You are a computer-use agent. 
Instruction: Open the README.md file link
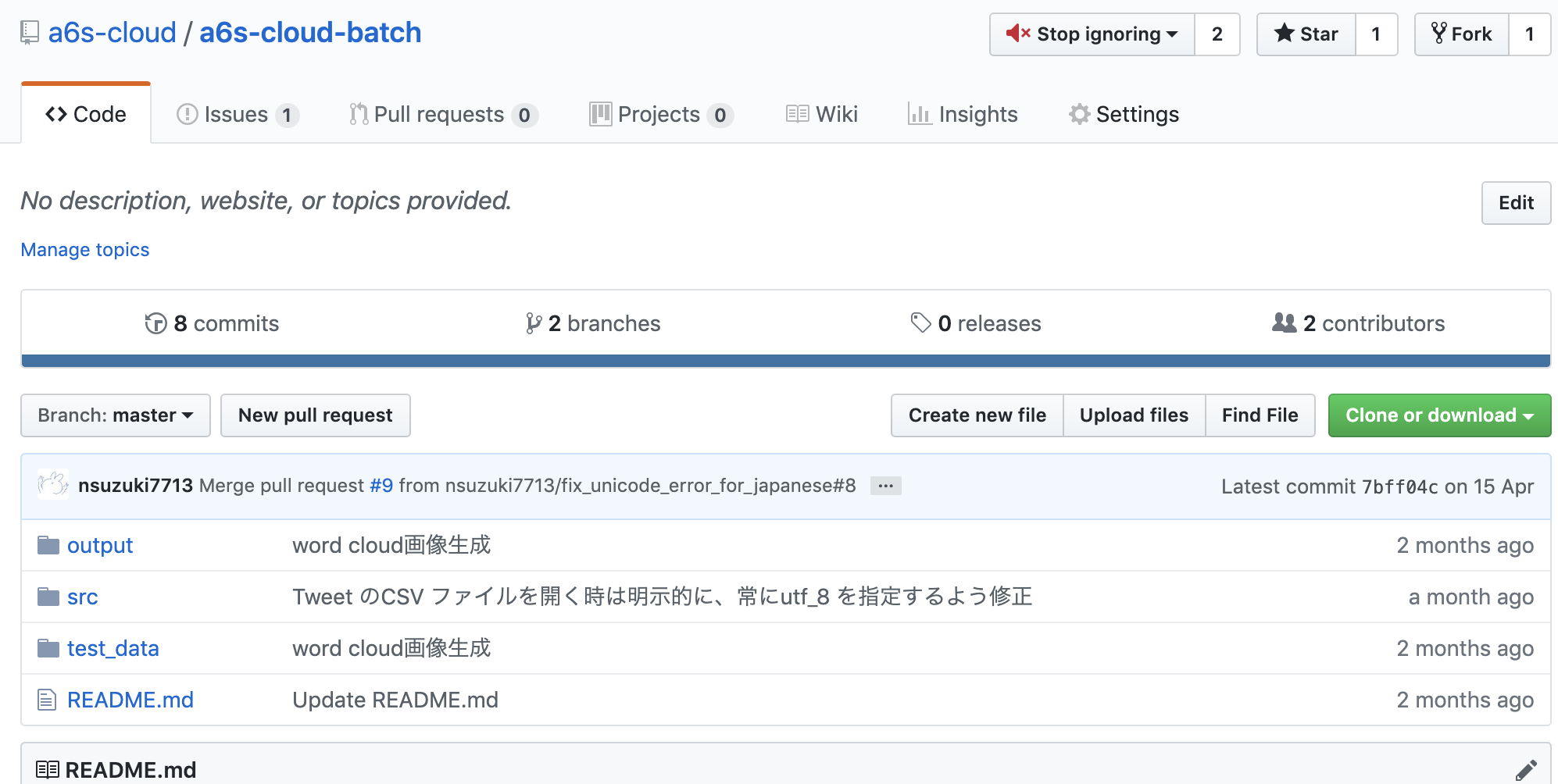(130, 700)
